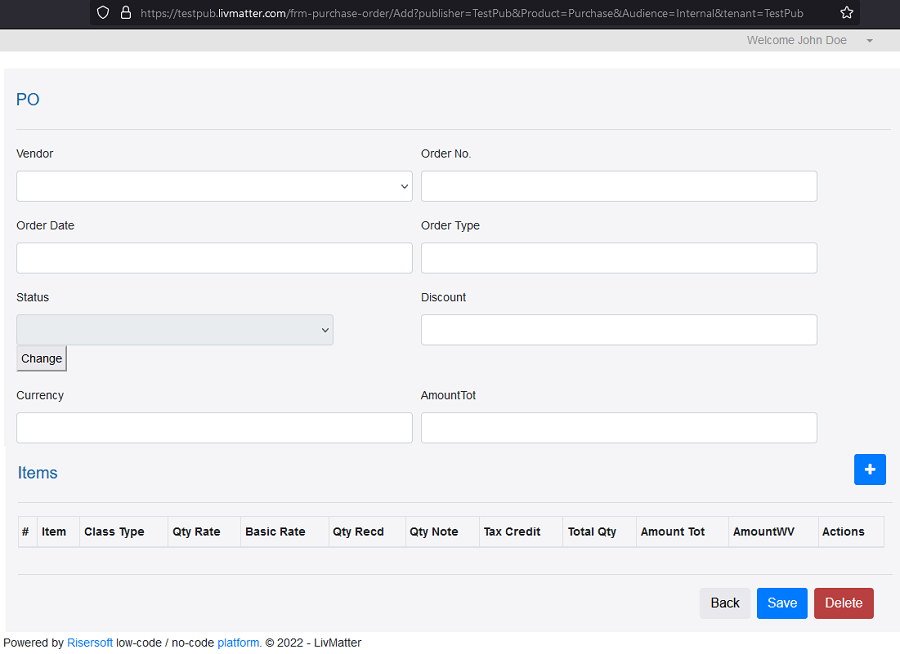This screenshot has height=654, width=900.
Task: Click the shield icon in address bar
Action: 104,13
